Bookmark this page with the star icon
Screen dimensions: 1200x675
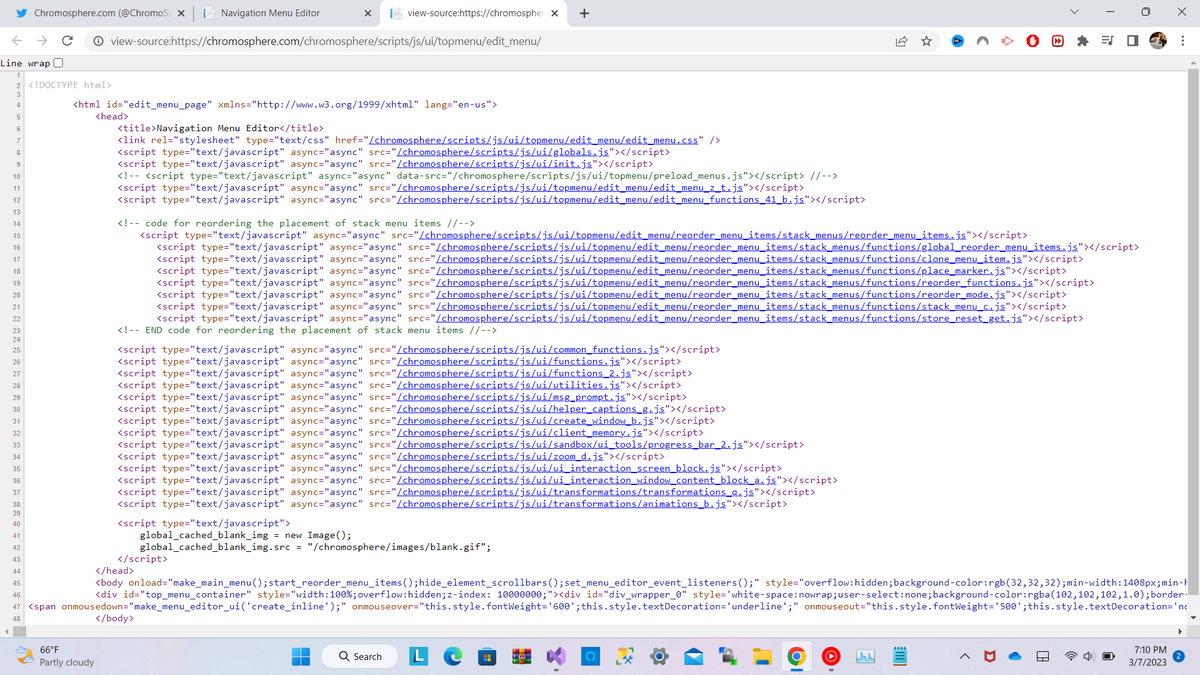(927, 41)
